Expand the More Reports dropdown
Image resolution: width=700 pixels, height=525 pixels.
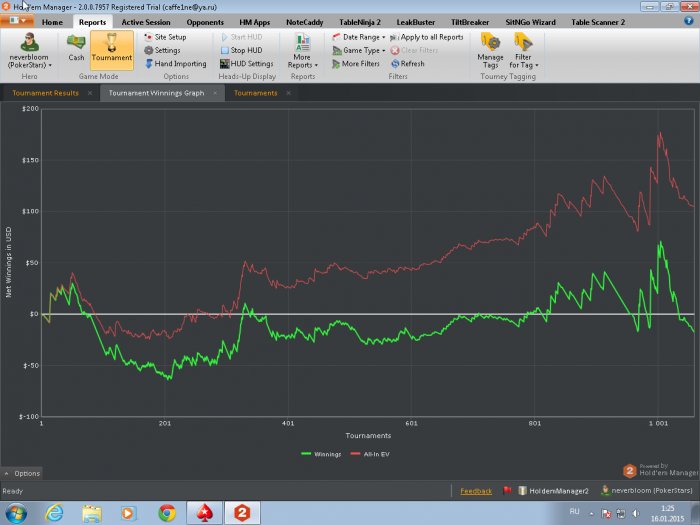pos(302,48)
